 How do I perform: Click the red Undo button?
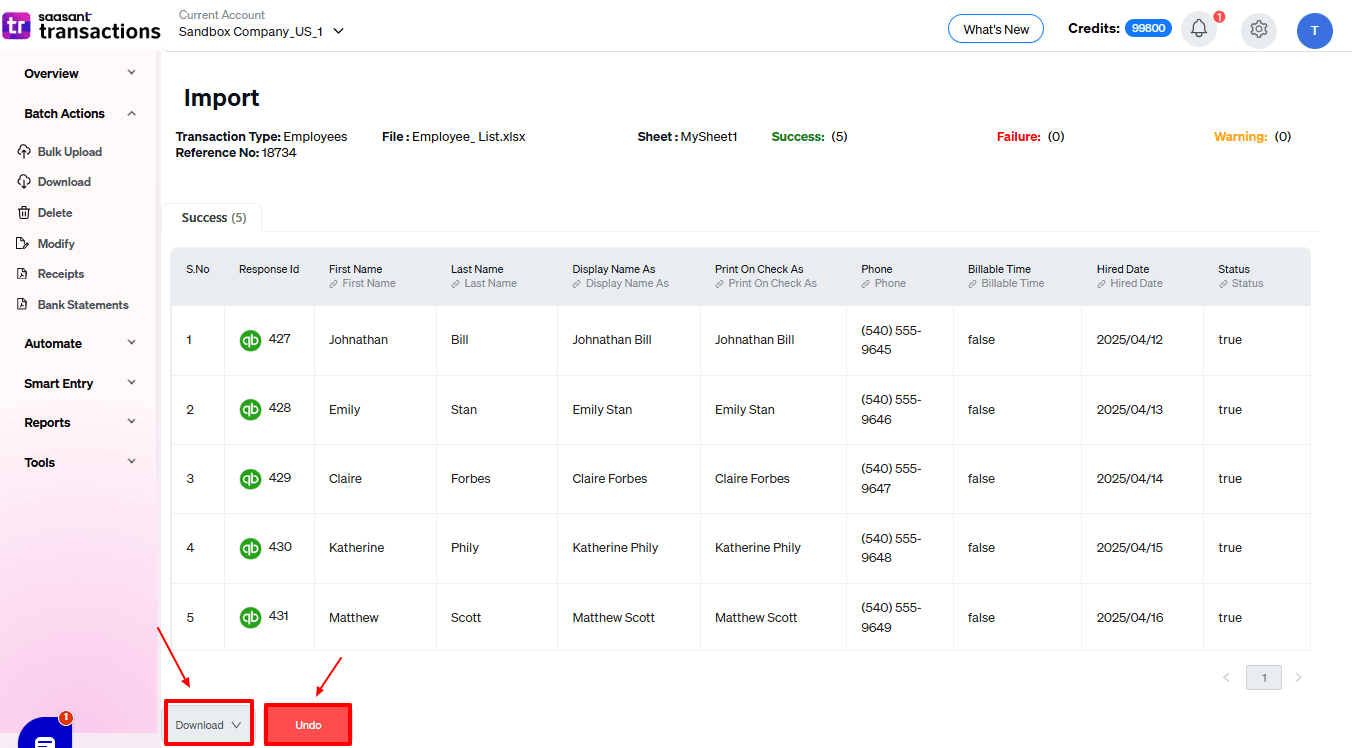point(308,725)
